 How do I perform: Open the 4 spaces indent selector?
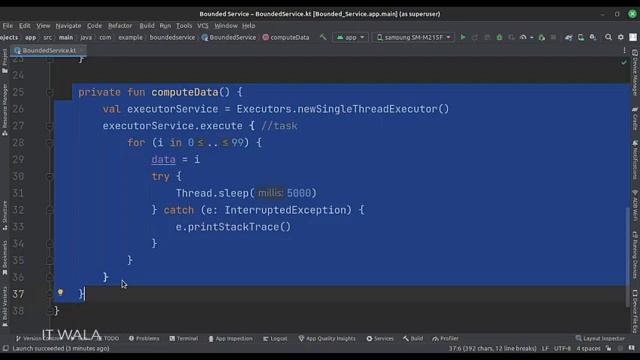[588, 349]
